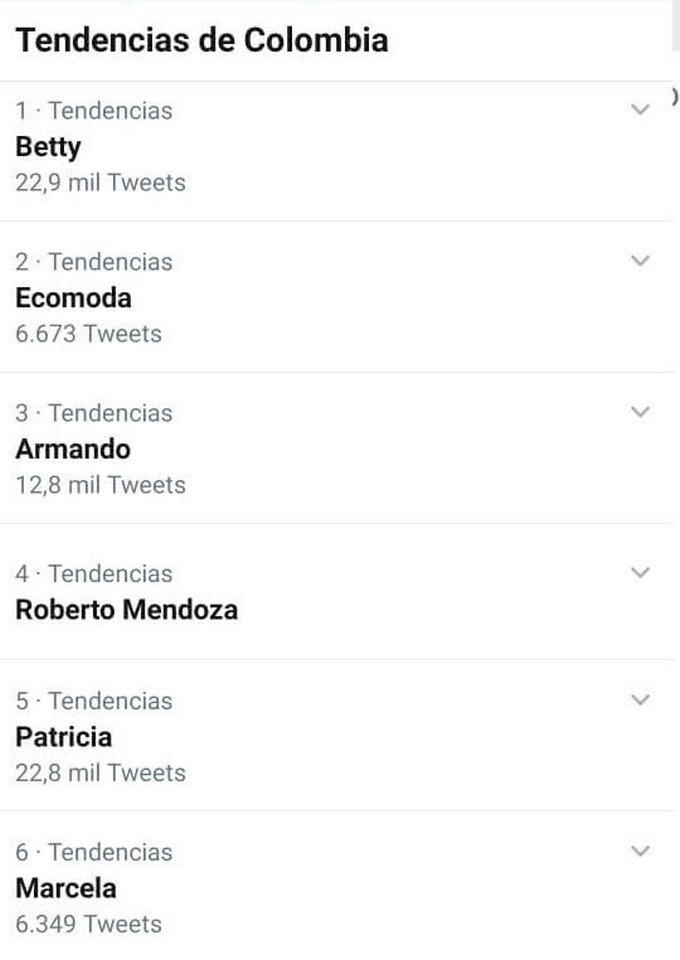
Task: Open the Roberto Mendoza trend
Action: pyautogui.click(x=126, y=610)
